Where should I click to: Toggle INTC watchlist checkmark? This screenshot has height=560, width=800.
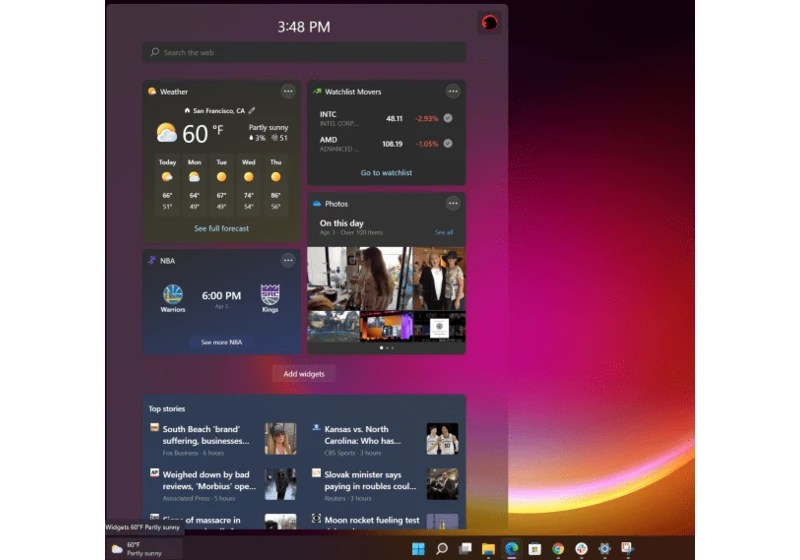tap(448, 118)
